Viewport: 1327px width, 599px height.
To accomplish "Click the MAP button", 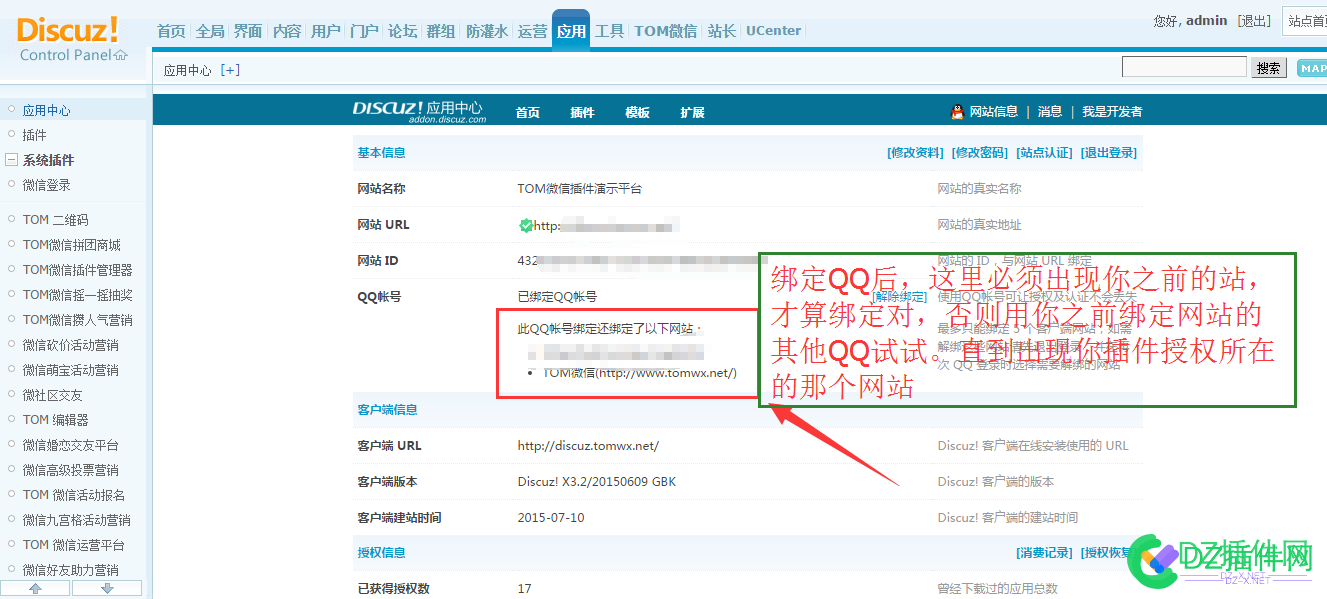I will (x=1312, y=68).
